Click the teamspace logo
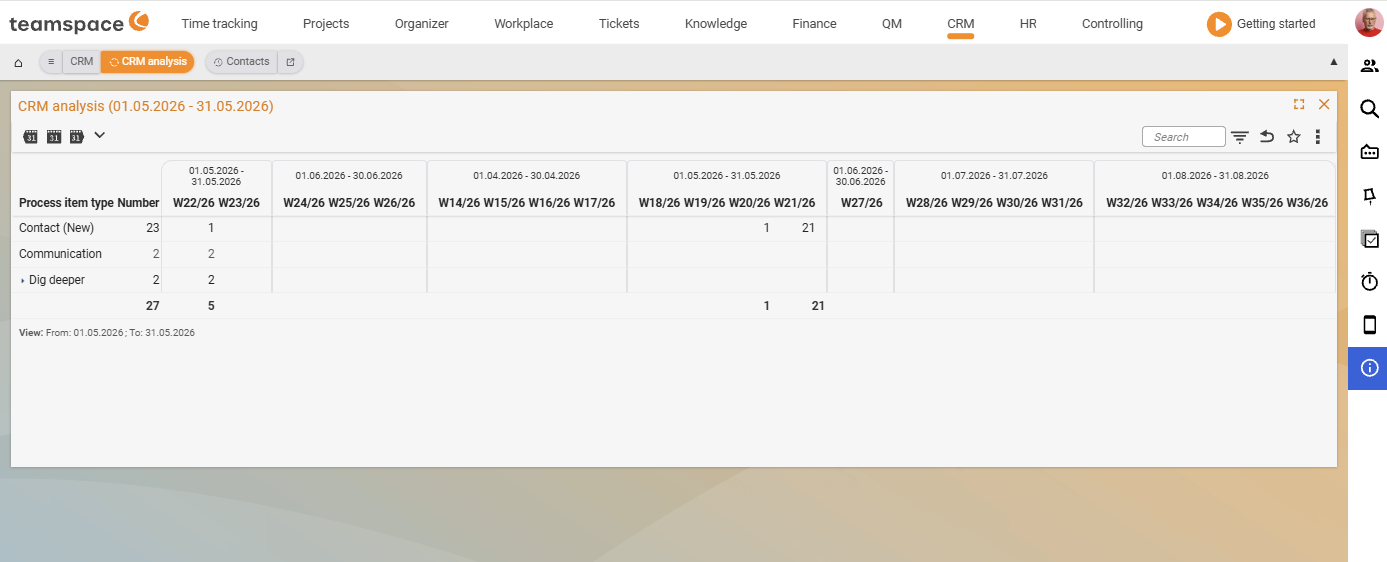The image size is (1387, 562). tap(80, 22)
